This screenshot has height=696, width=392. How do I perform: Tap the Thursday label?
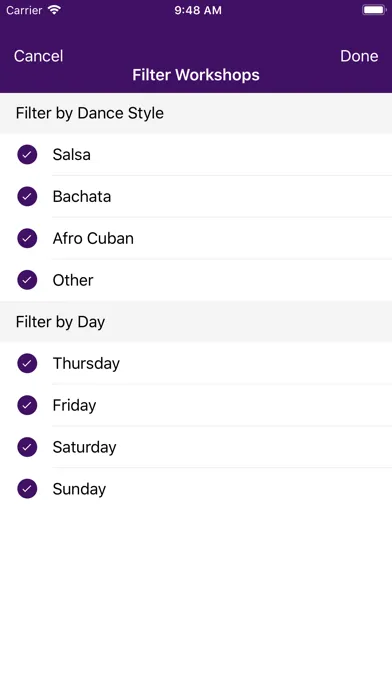(86, 364)
